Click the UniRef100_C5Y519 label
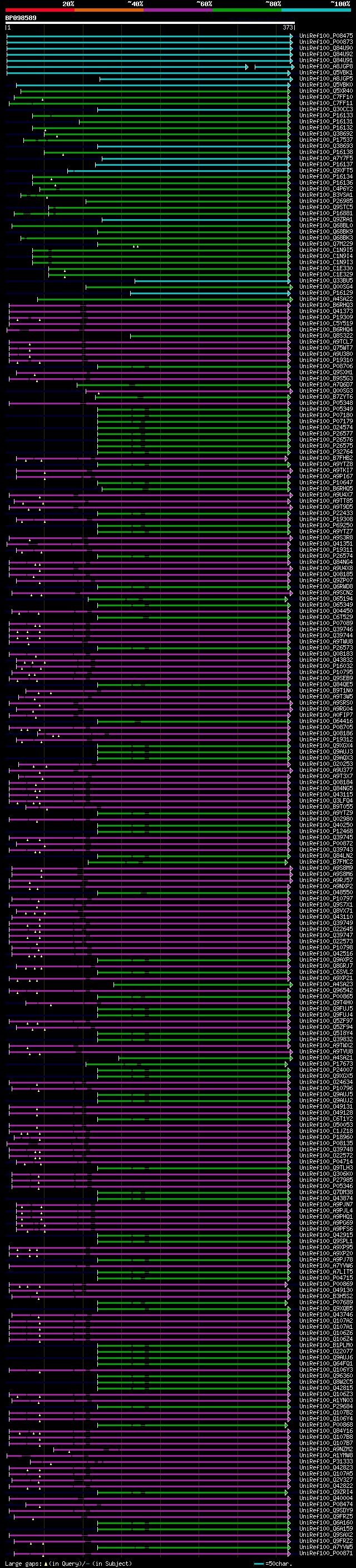Viewport: 356px width, 1568px height. coord(326,323)
